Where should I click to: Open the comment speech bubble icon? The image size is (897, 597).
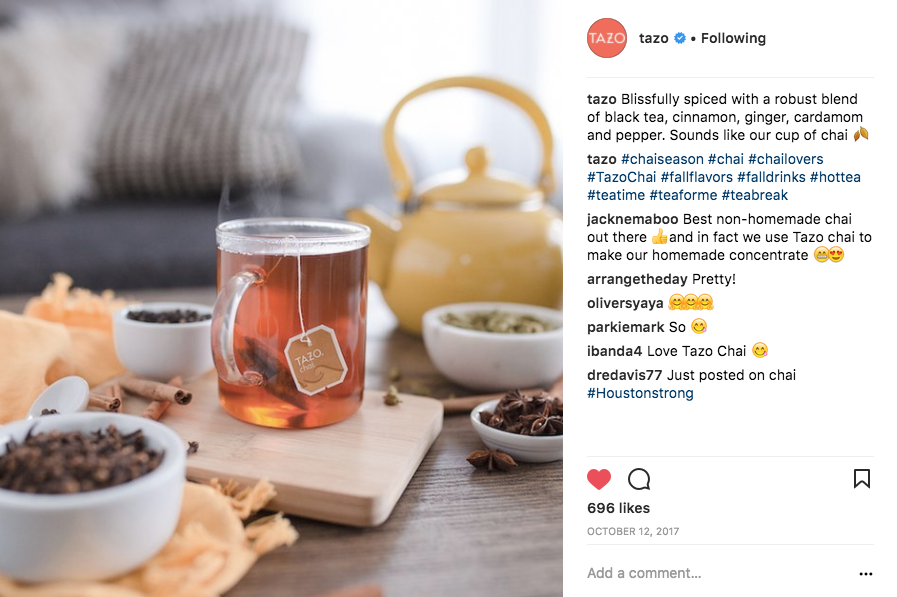[x=639, y=479]
